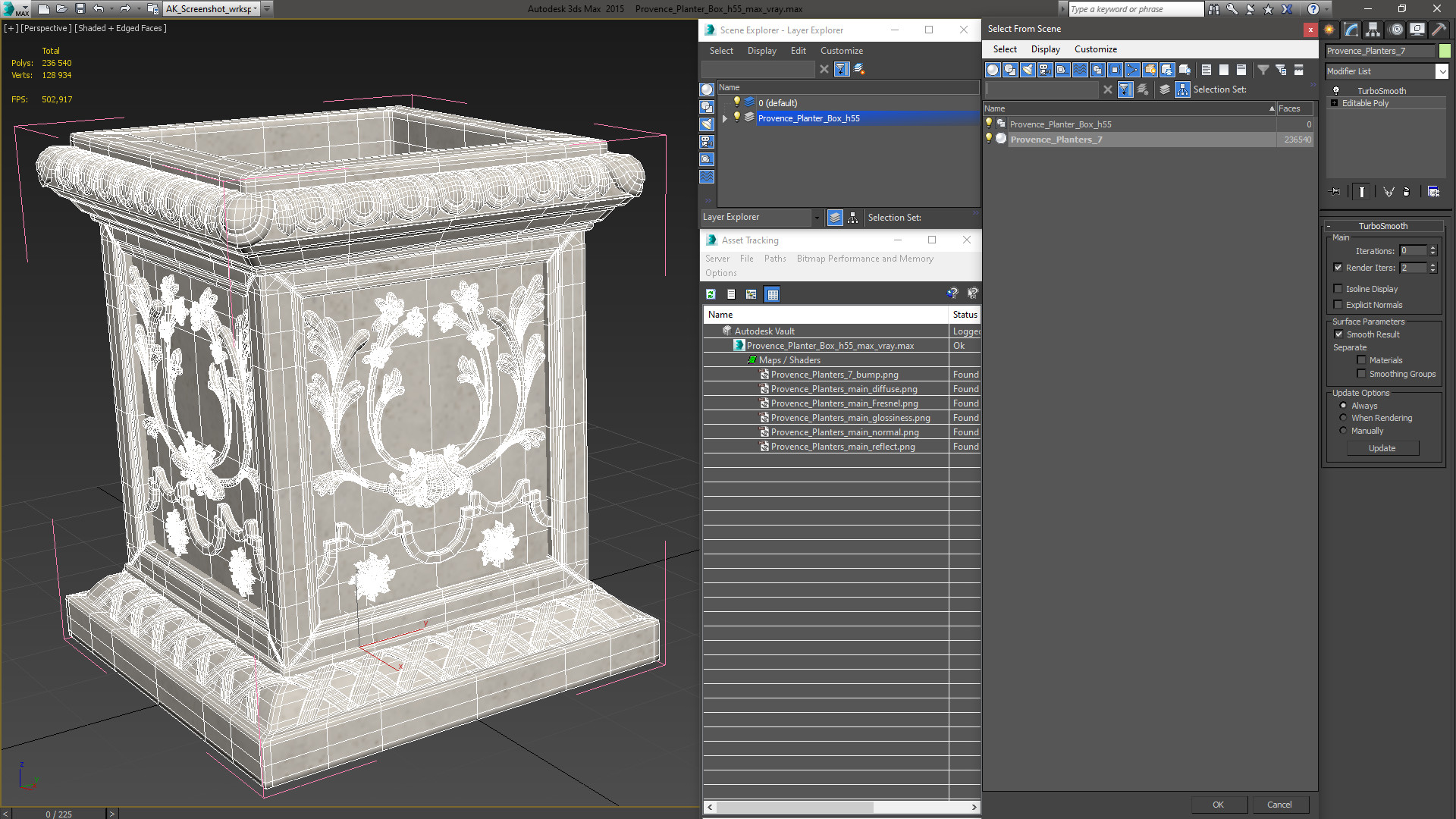This screenshot has height=819, width=1456.
Task: Open the Utilities hammer panel
Action: [1439, 30]
